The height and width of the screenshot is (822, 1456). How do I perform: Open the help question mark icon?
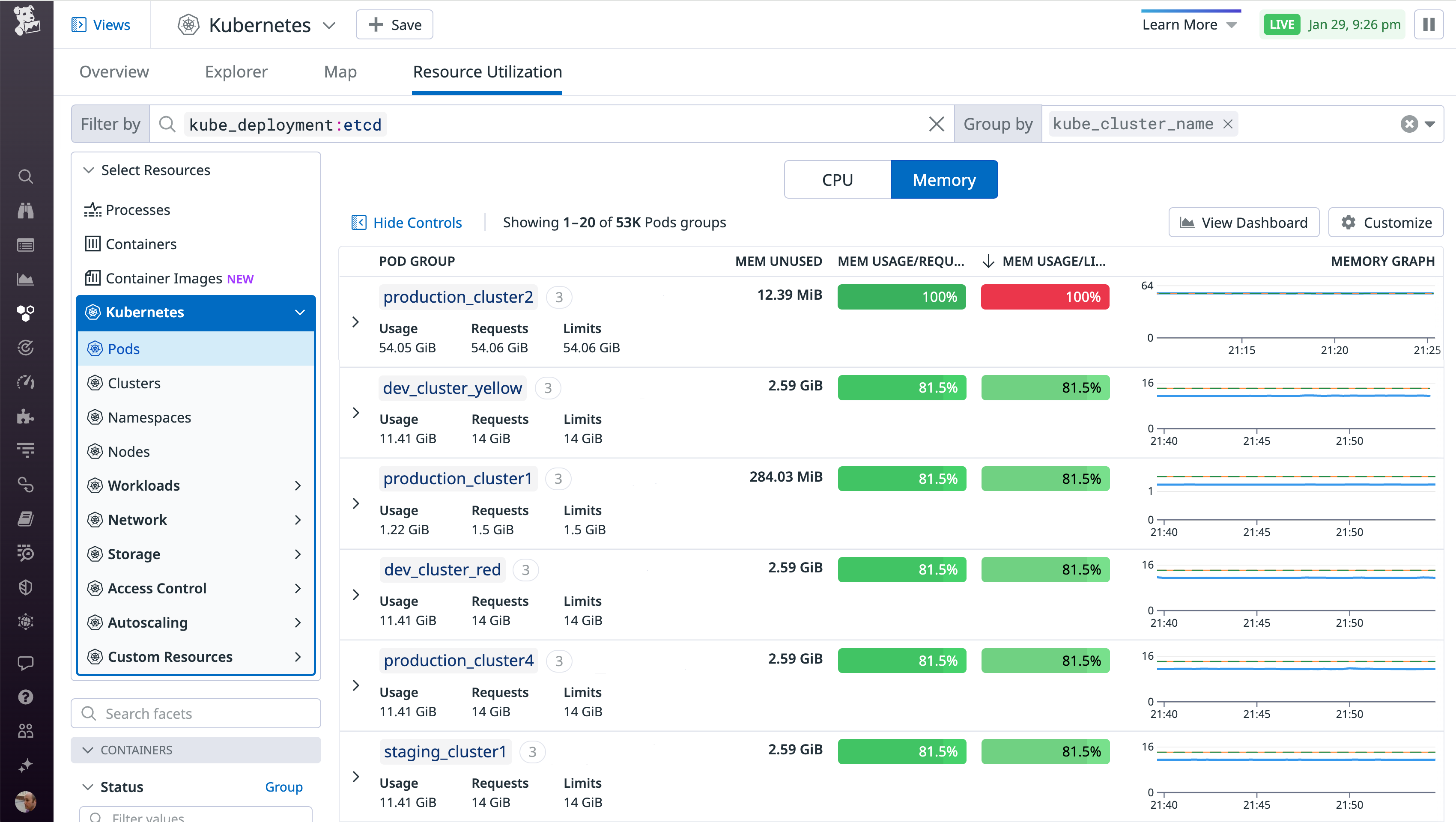click(x=25, y=697)
